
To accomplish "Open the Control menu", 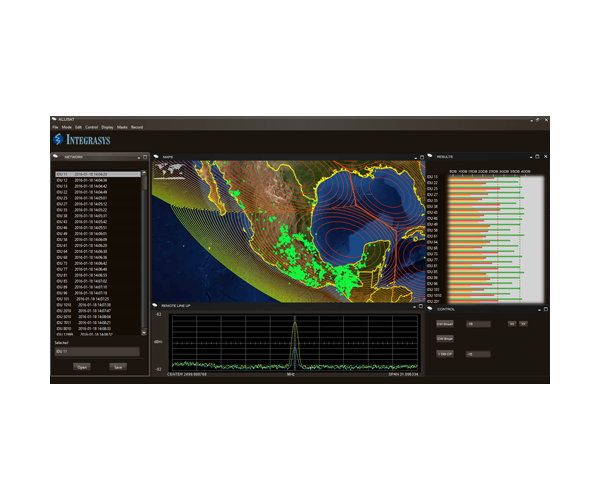I will click(x=91, y=127).
